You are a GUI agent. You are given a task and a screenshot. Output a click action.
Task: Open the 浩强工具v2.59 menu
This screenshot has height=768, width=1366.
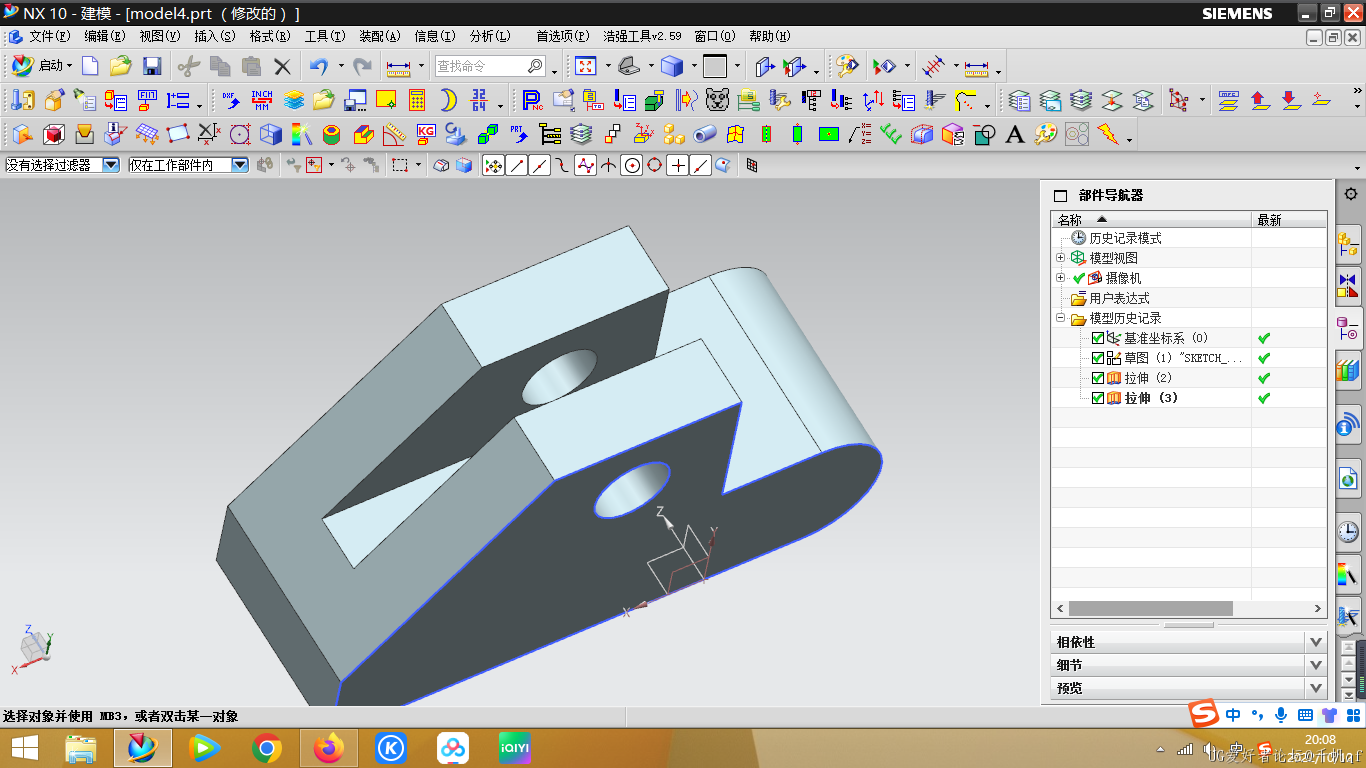642,36
